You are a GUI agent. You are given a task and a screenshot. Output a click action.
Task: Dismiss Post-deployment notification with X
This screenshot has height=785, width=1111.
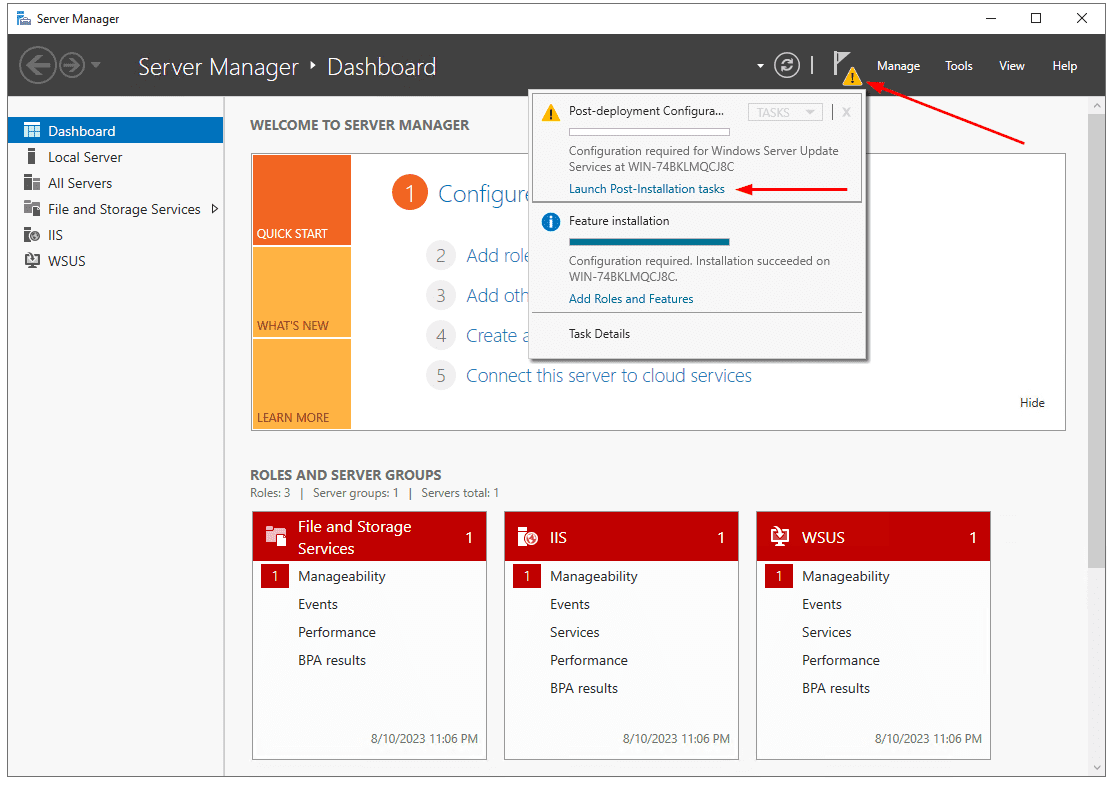click(846, 112)
